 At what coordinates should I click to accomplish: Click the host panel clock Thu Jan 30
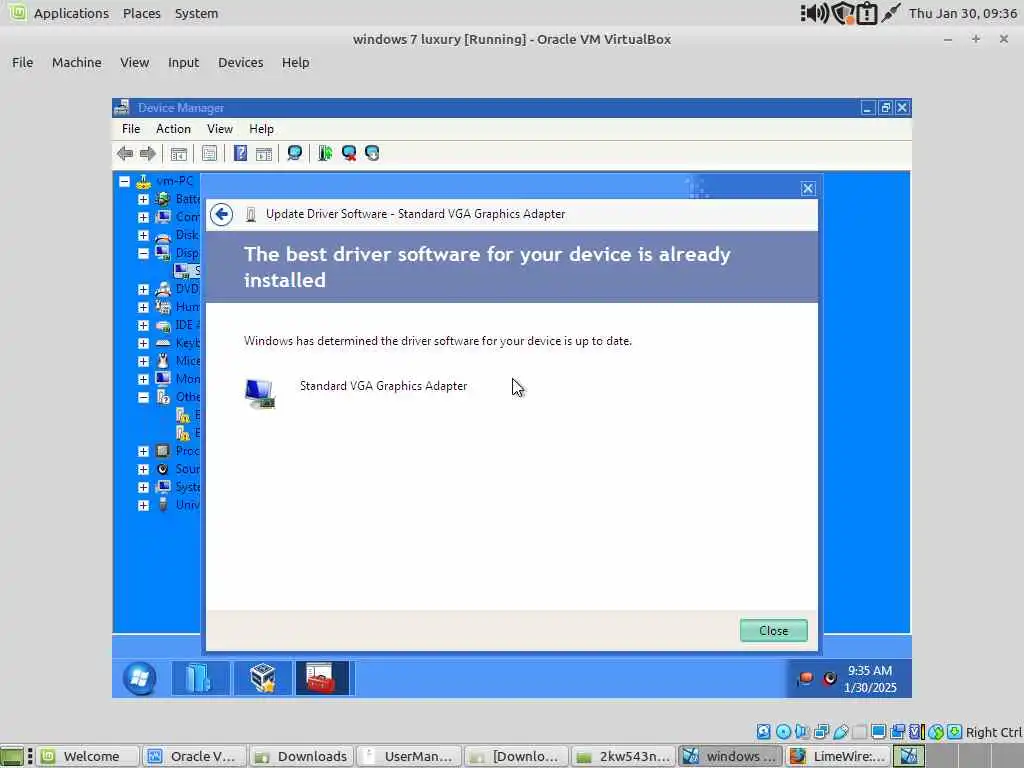963,13
